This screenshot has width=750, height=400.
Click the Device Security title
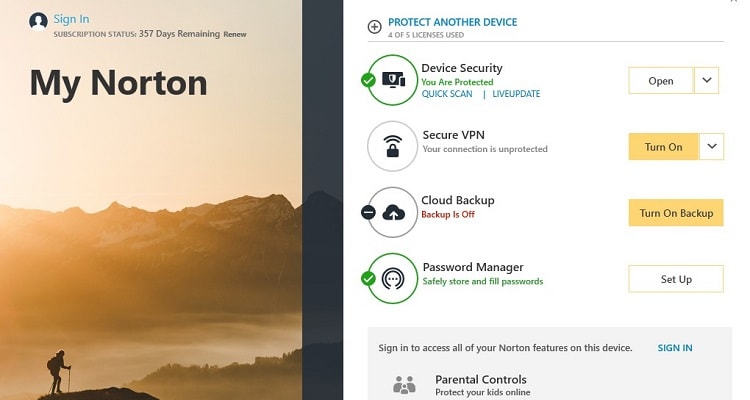click(x=462, y=68)
